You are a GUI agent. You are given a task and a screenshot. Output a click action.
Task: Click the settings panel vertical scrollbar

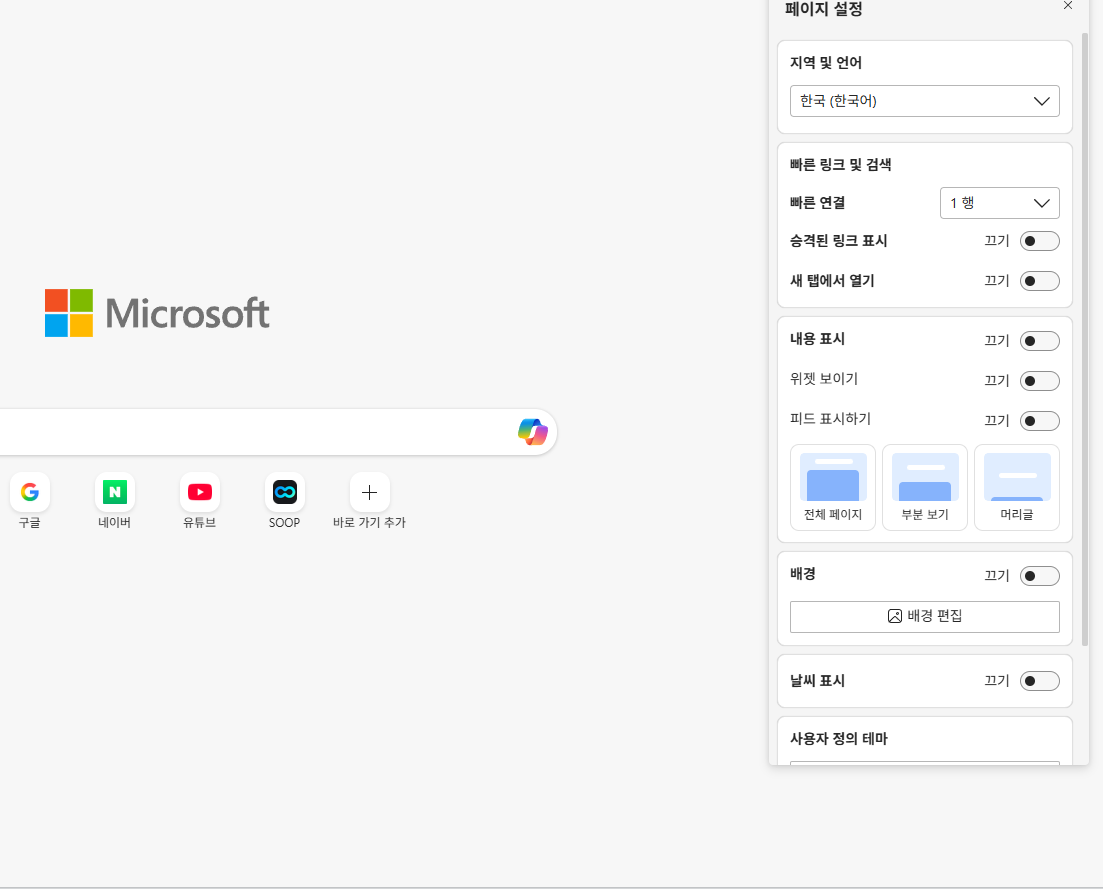(1085, 338)
